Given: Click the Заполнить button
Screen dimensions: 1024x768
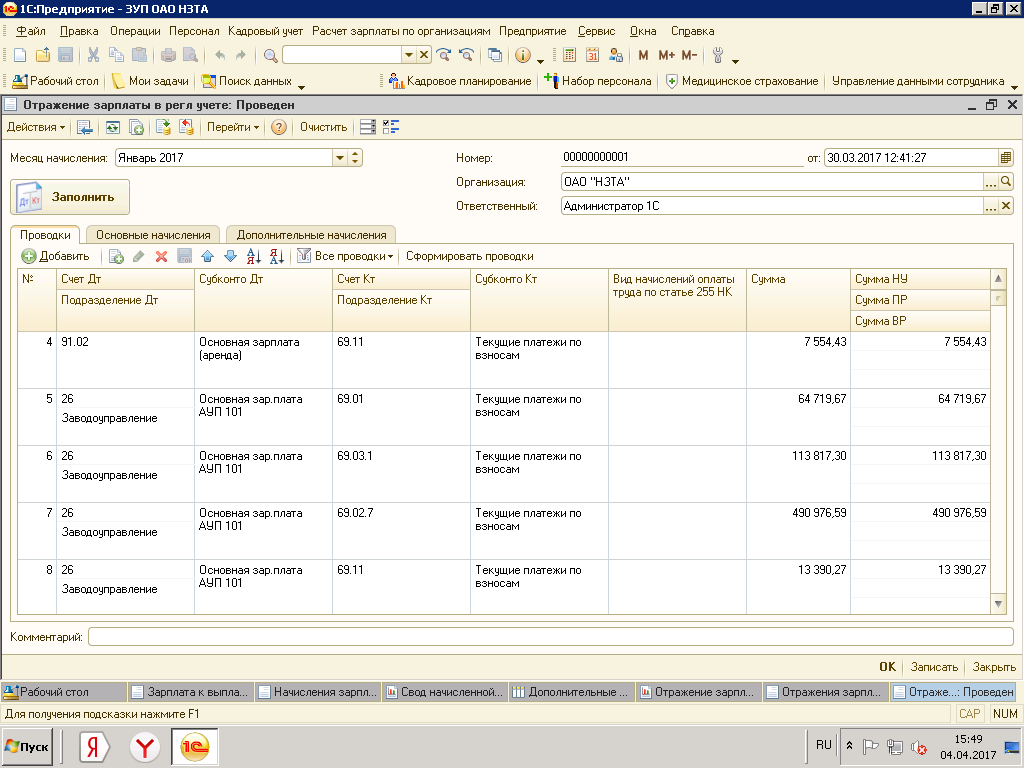Looking at the screenshot, I should point(70,197).
